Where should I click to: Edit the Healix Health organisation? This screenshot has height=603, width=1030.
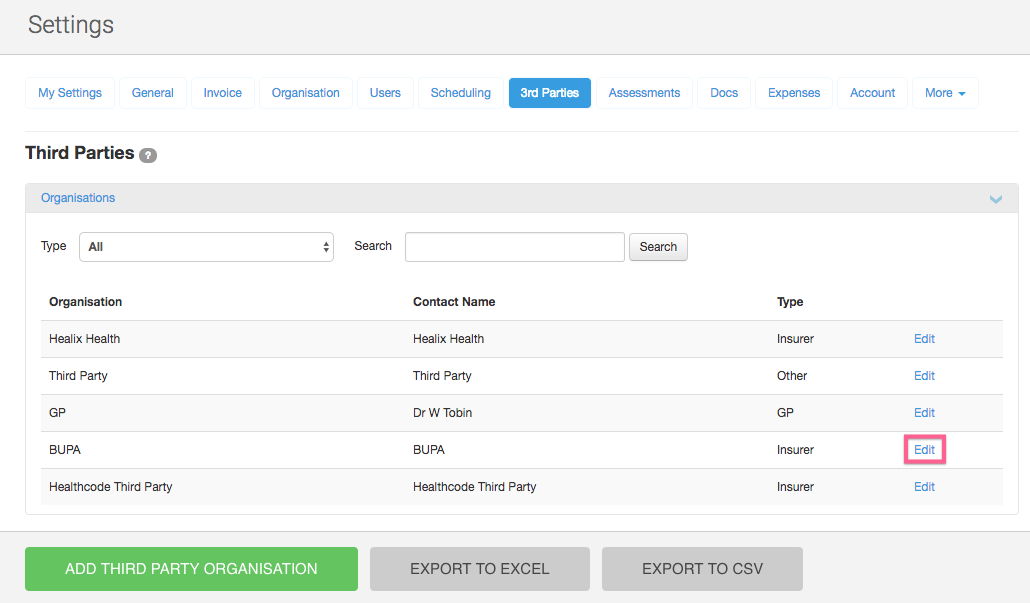[924, 339]
